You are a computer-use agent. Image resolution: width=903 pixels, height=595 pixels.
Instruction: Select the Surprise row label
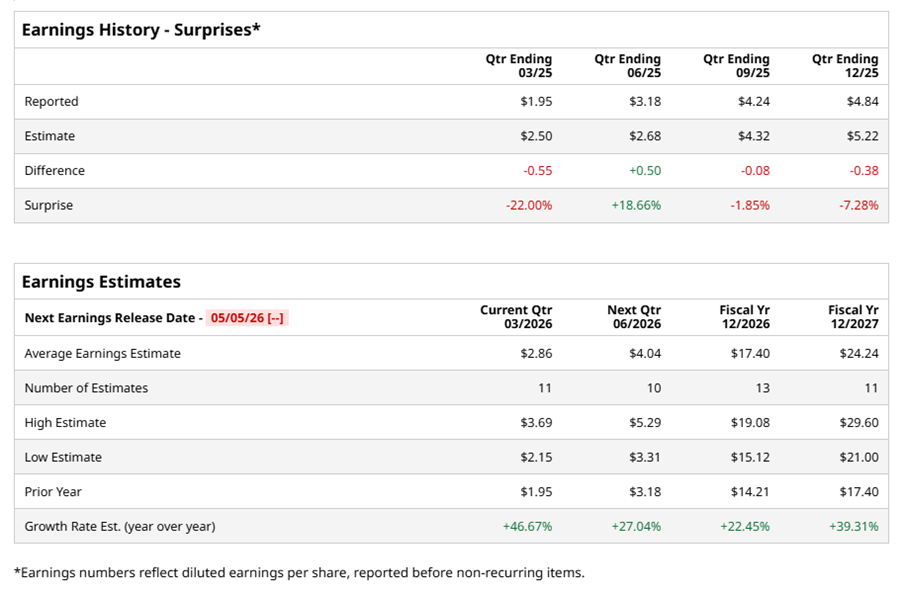(x=49, y=205)
